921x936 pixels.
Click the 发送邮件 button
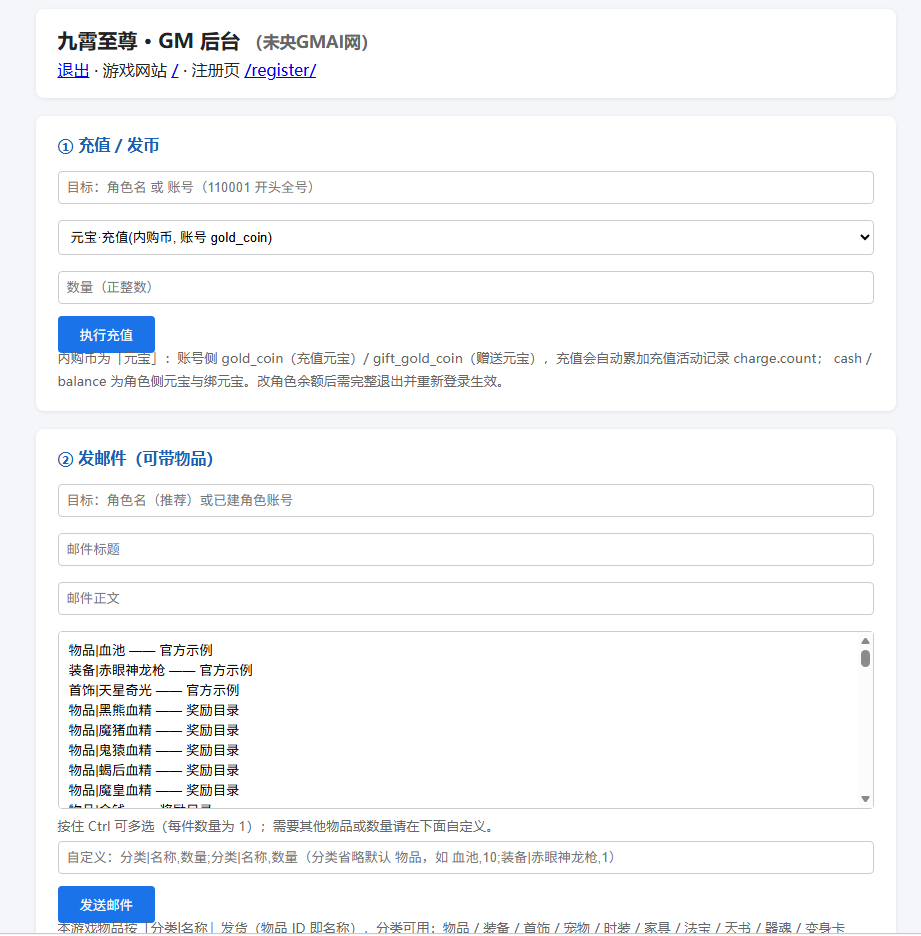point(106,904)
